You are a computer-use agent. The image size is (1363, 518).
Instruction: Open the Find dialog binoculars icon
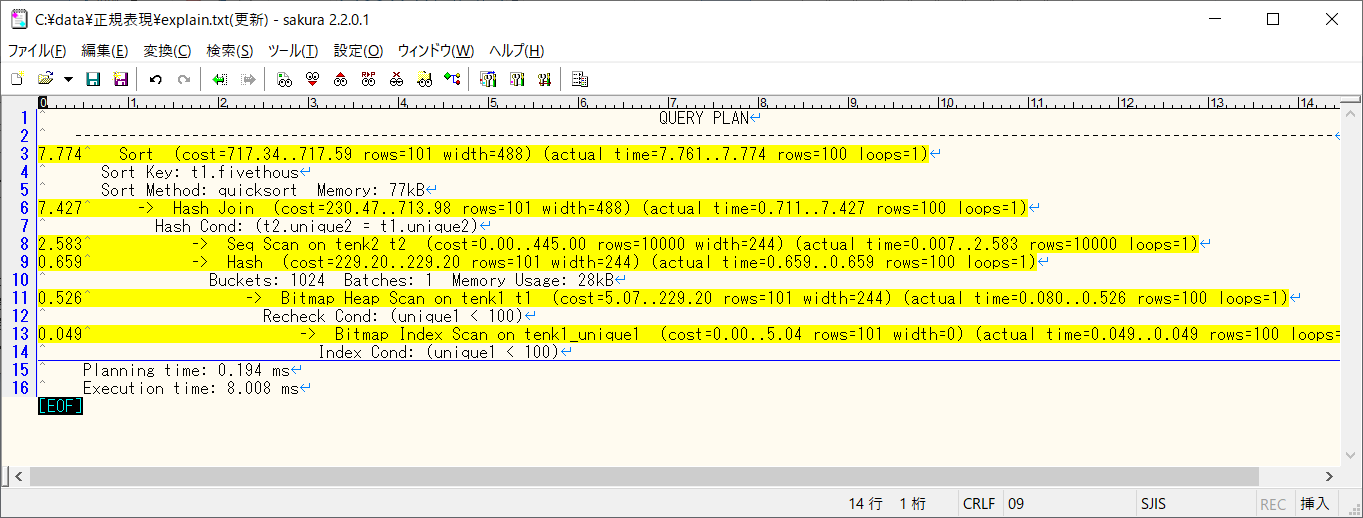(x=284, y=79)
